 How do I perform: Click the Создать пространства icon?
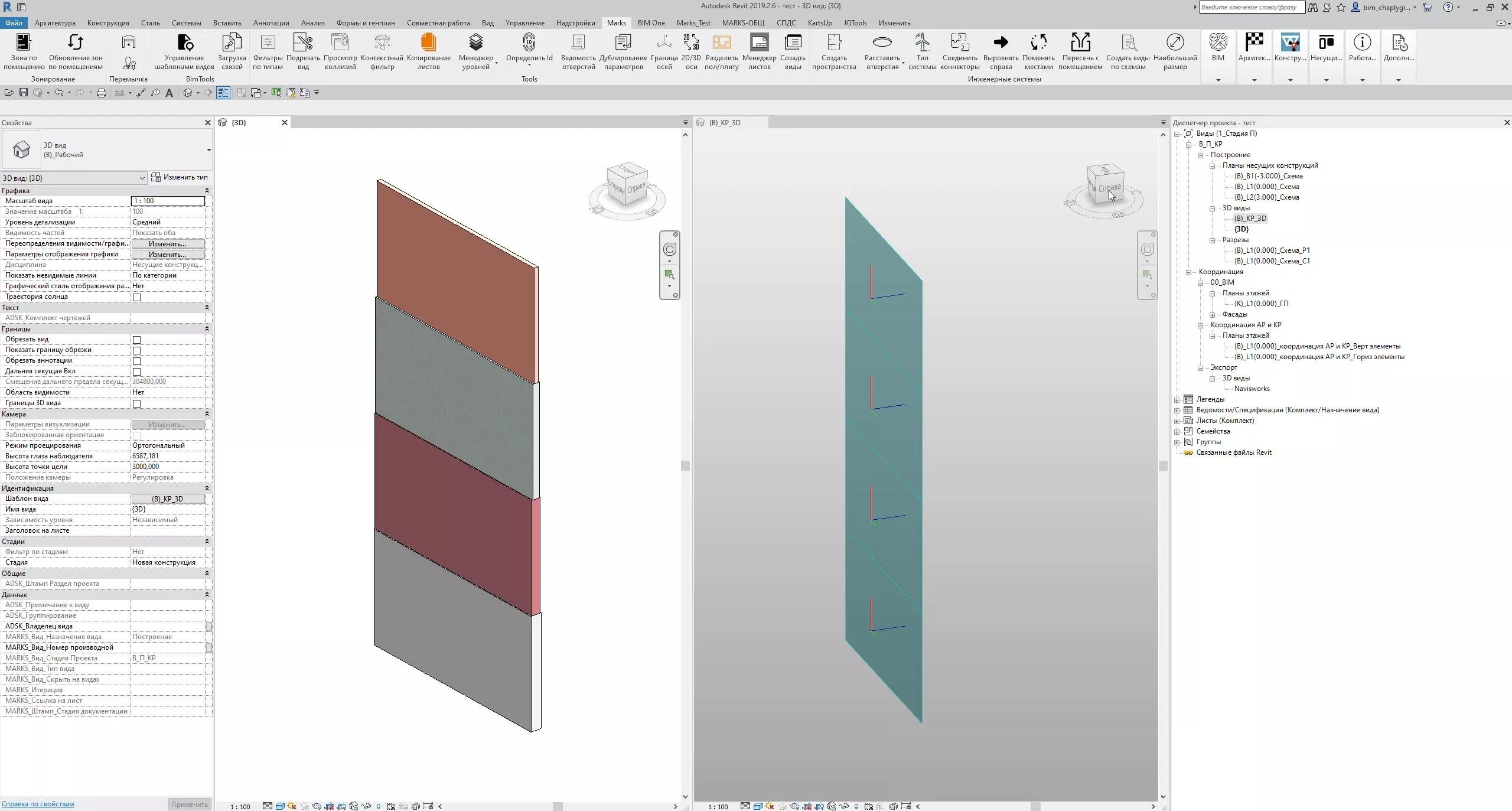(833, 43)
